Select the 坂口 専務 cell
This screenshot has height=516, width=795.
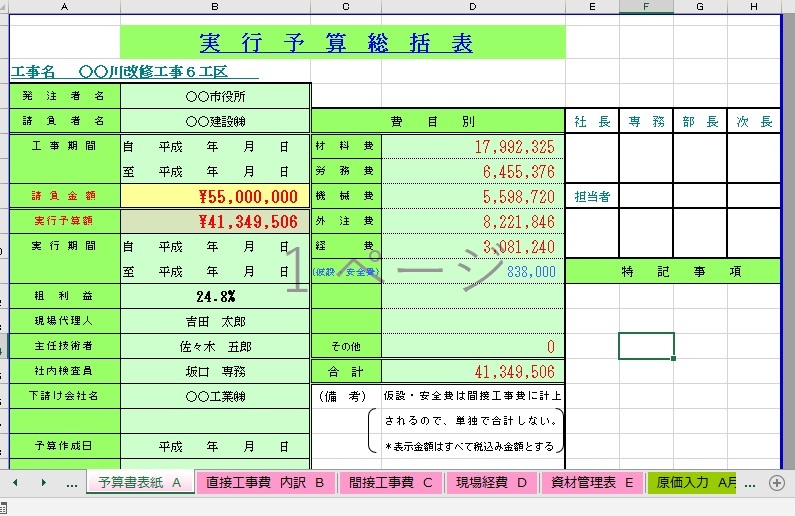215,372
